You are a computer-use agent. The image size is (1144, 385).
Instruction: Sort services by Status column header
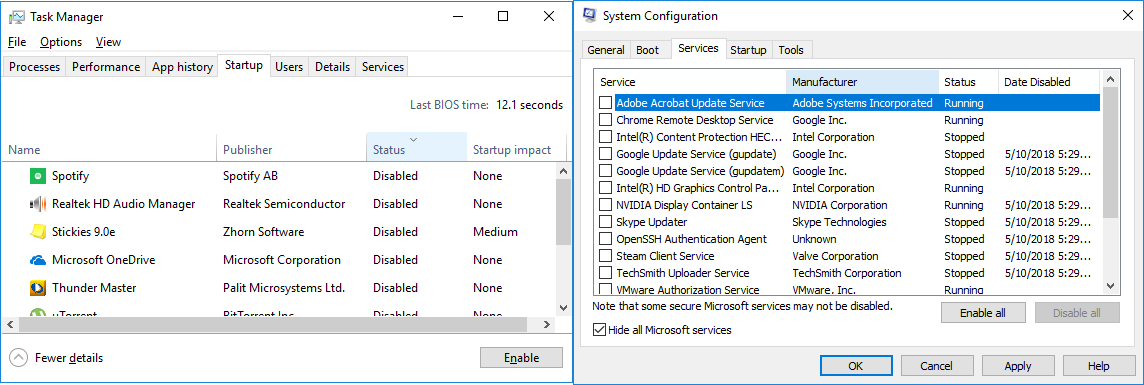[x=969, y=82]
